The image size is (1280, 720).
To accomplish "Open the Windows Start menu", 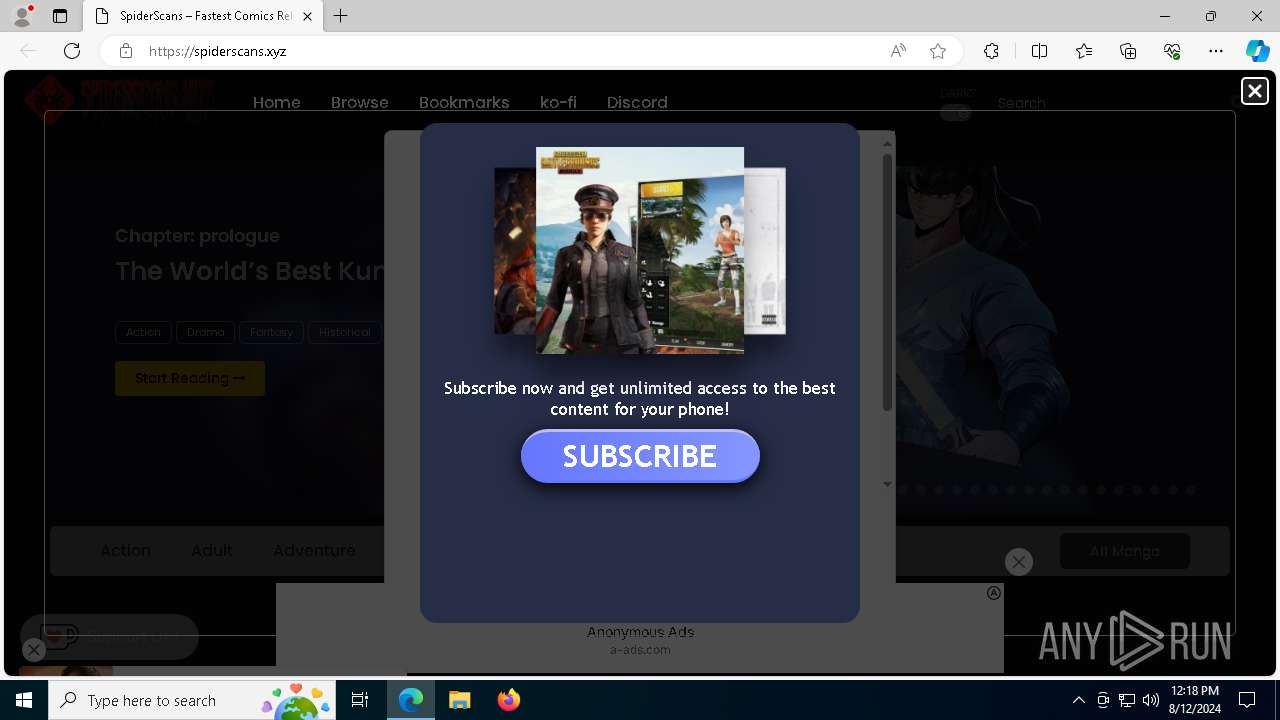I will (x=24, y=700).
